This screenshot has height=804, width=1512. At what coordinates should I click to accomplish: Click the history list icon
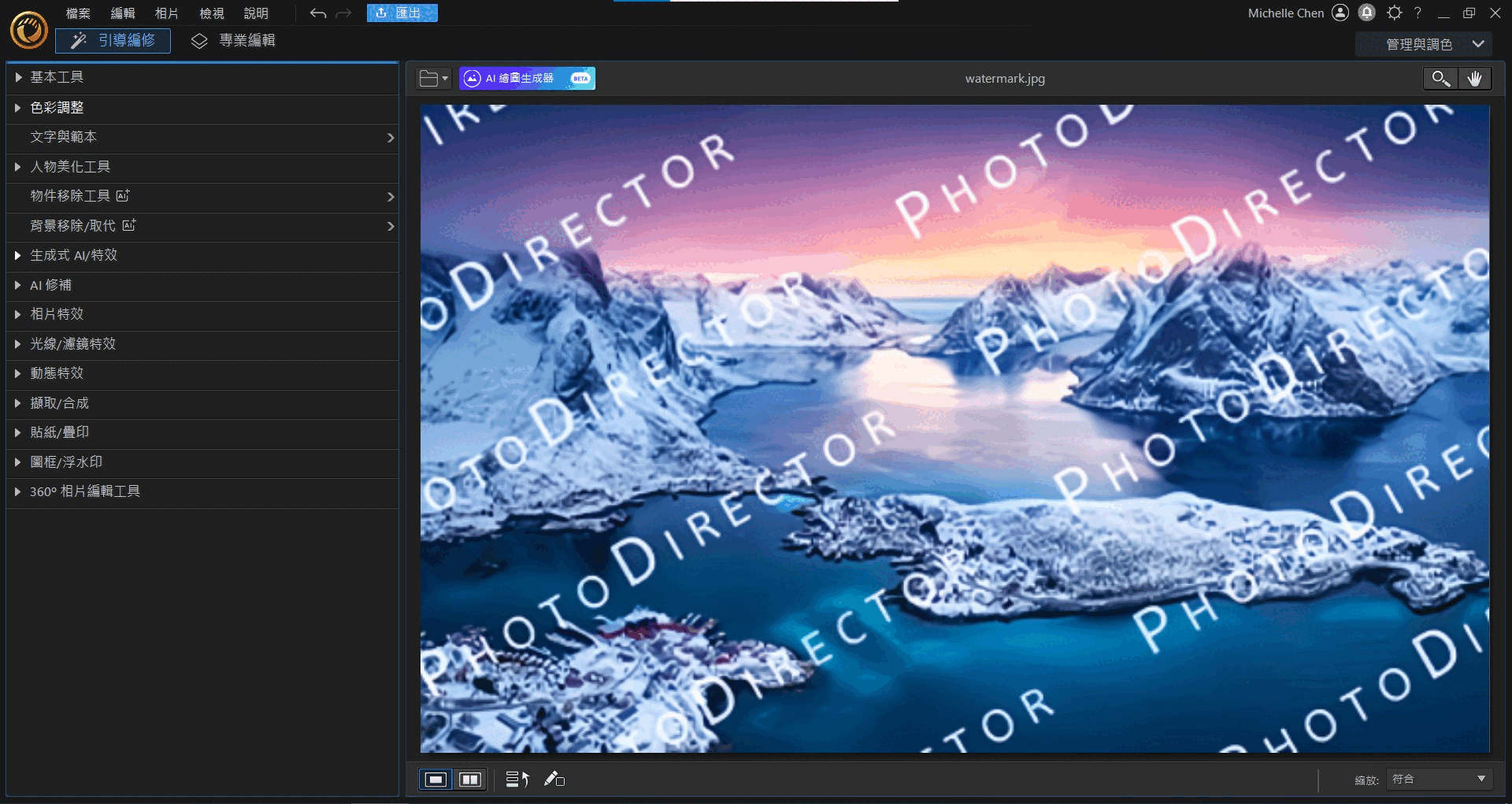point(517,780)
